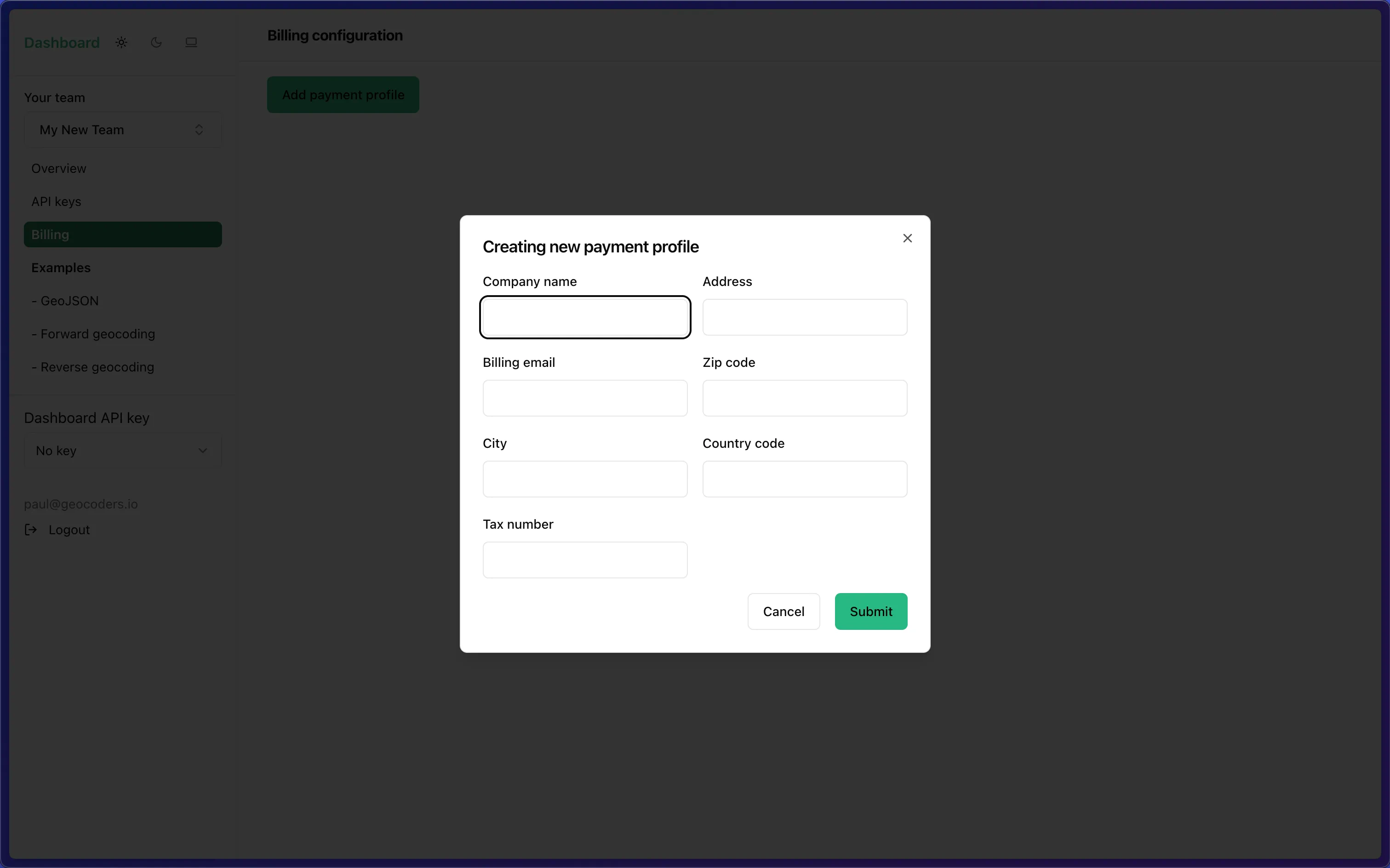Click up-down chevron in team selector
1390x868 pixels.
(199, 130)
